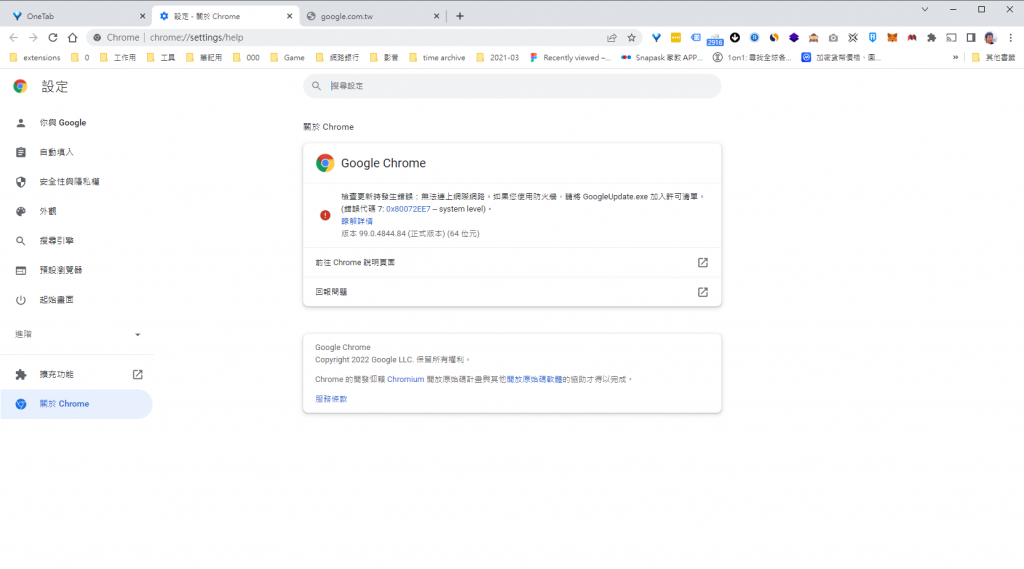Image resolution: width=1024 pixels, height=569 pixels.
Task: Click the external-link icon beside 擴充功能
Action: coord(138,374)
